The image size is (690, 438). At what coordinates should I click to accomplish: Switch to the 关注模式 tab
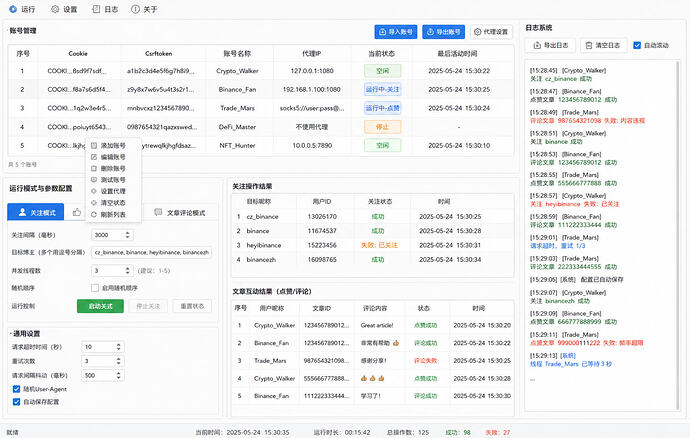[36, 213]
